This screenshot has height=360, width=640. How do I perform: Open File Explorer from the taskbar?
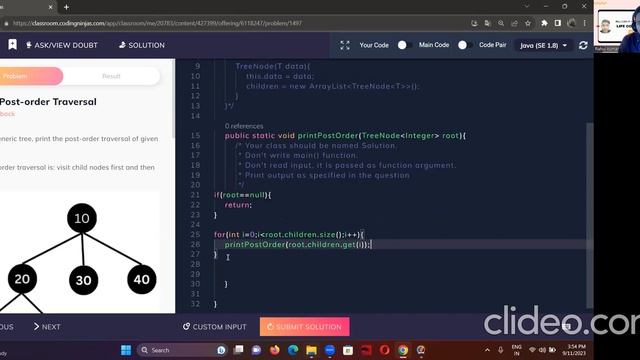pyautogui.click(x=311, y=350)
